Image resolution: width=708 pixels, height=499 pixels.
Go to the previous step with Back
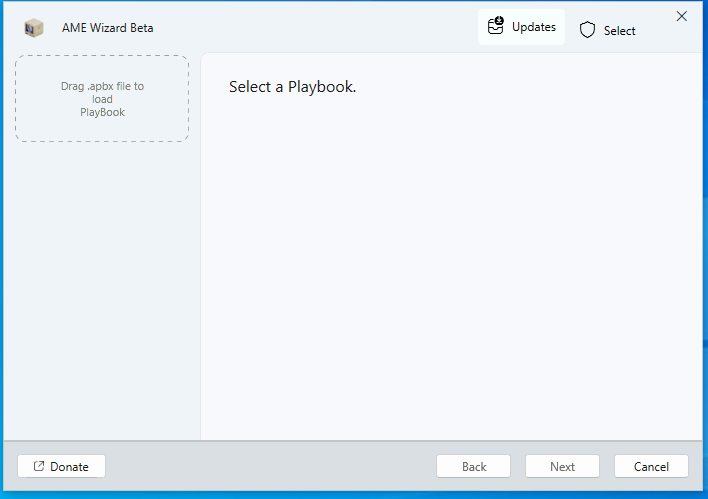pyautogui.click(x=473, y=467)
